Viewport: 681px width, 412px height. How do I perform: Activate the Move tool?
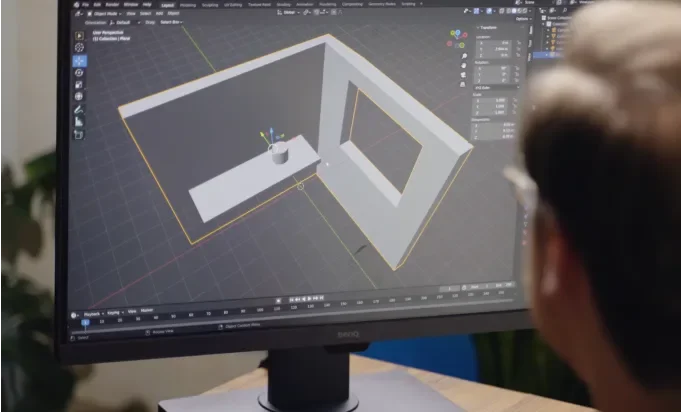point(79,60)
